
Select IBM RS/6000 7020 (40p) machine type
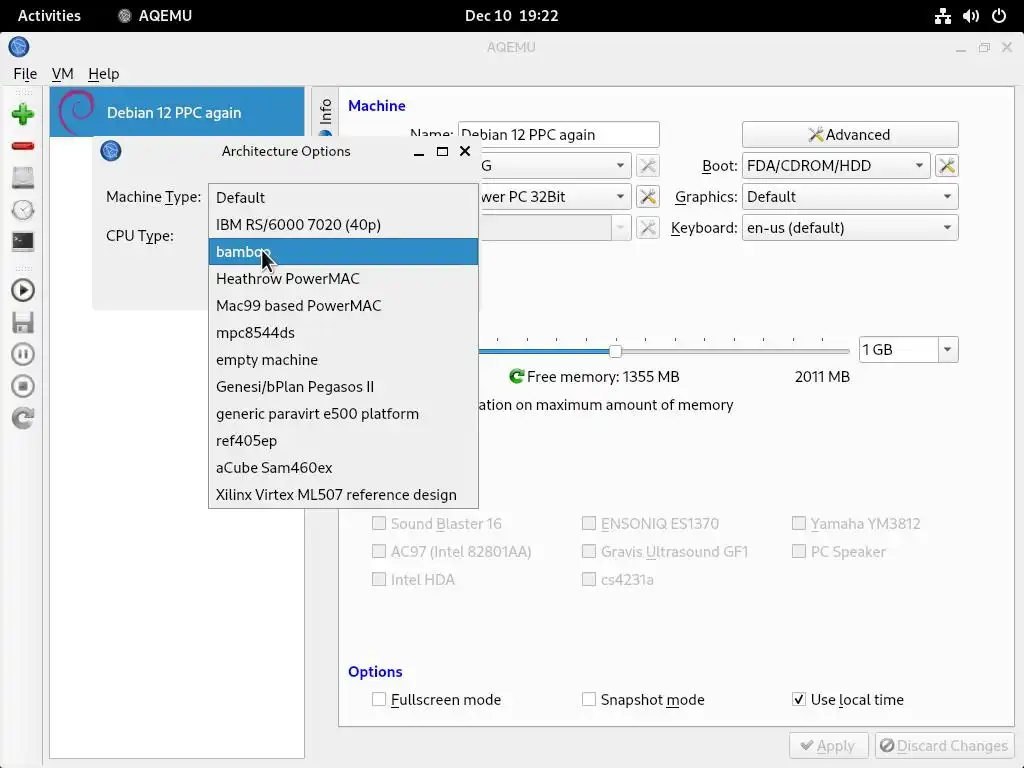pos(344,225)
